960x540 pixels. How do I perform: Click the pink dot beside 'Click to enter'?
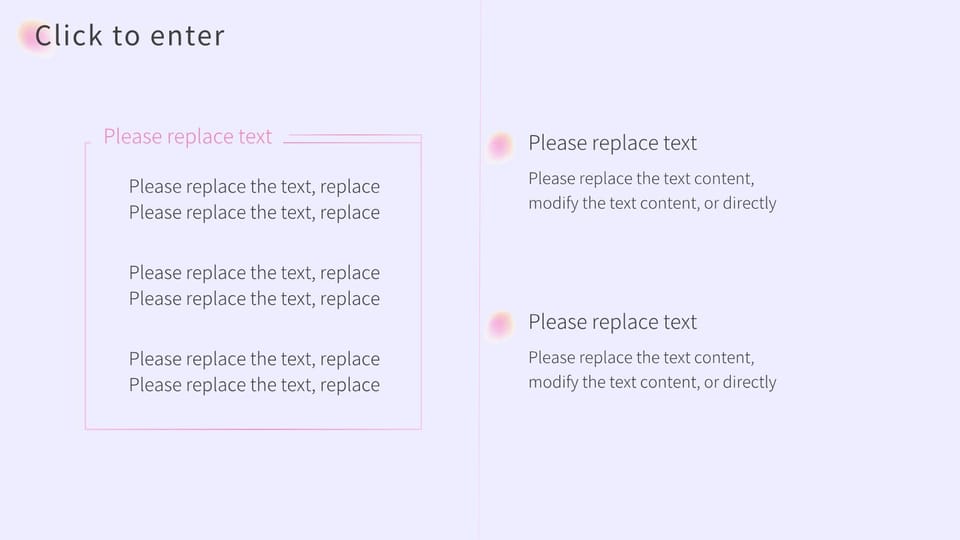tap(32, 37)
